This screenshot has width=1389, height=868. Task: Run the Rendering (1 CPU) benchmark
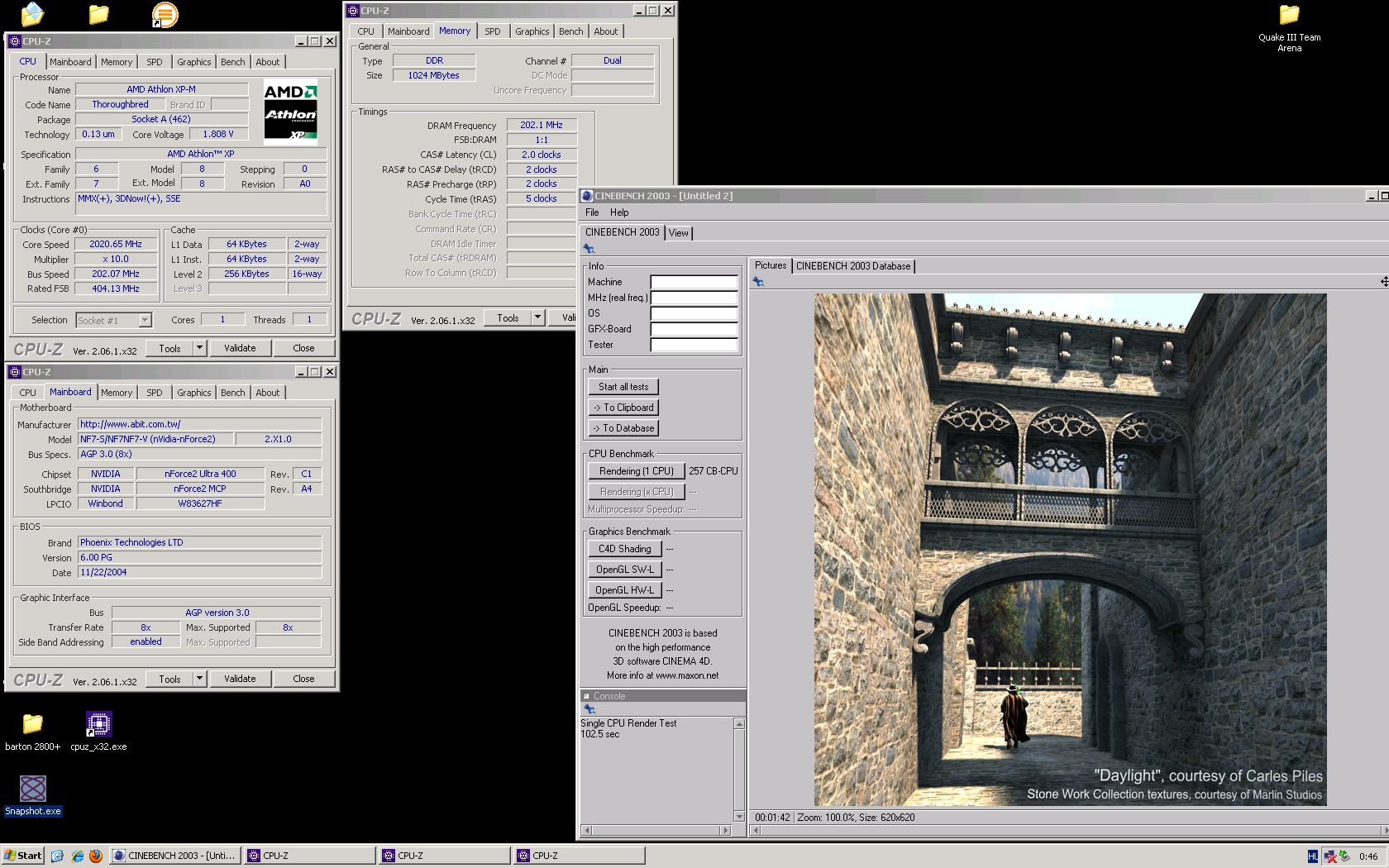point(637,471)
